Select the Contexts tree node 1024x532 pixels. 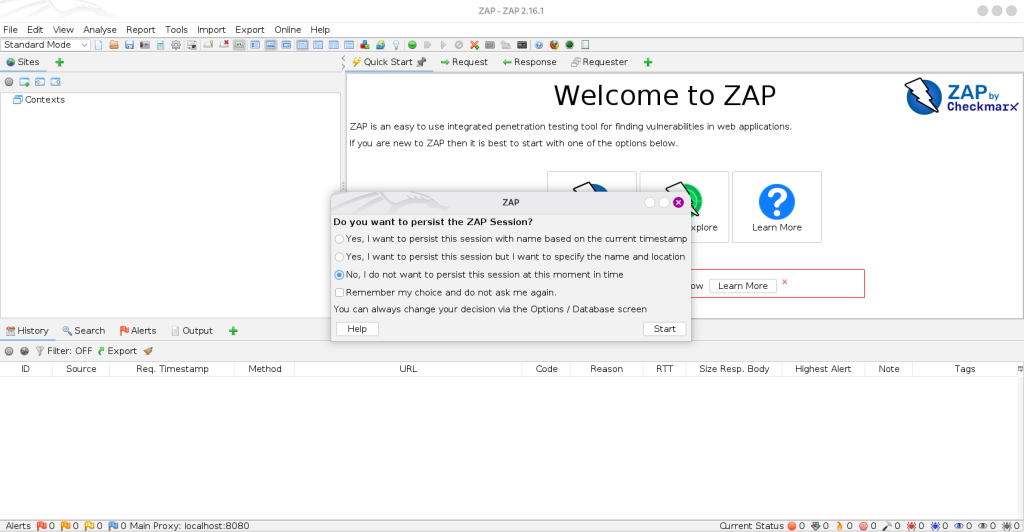39,100
